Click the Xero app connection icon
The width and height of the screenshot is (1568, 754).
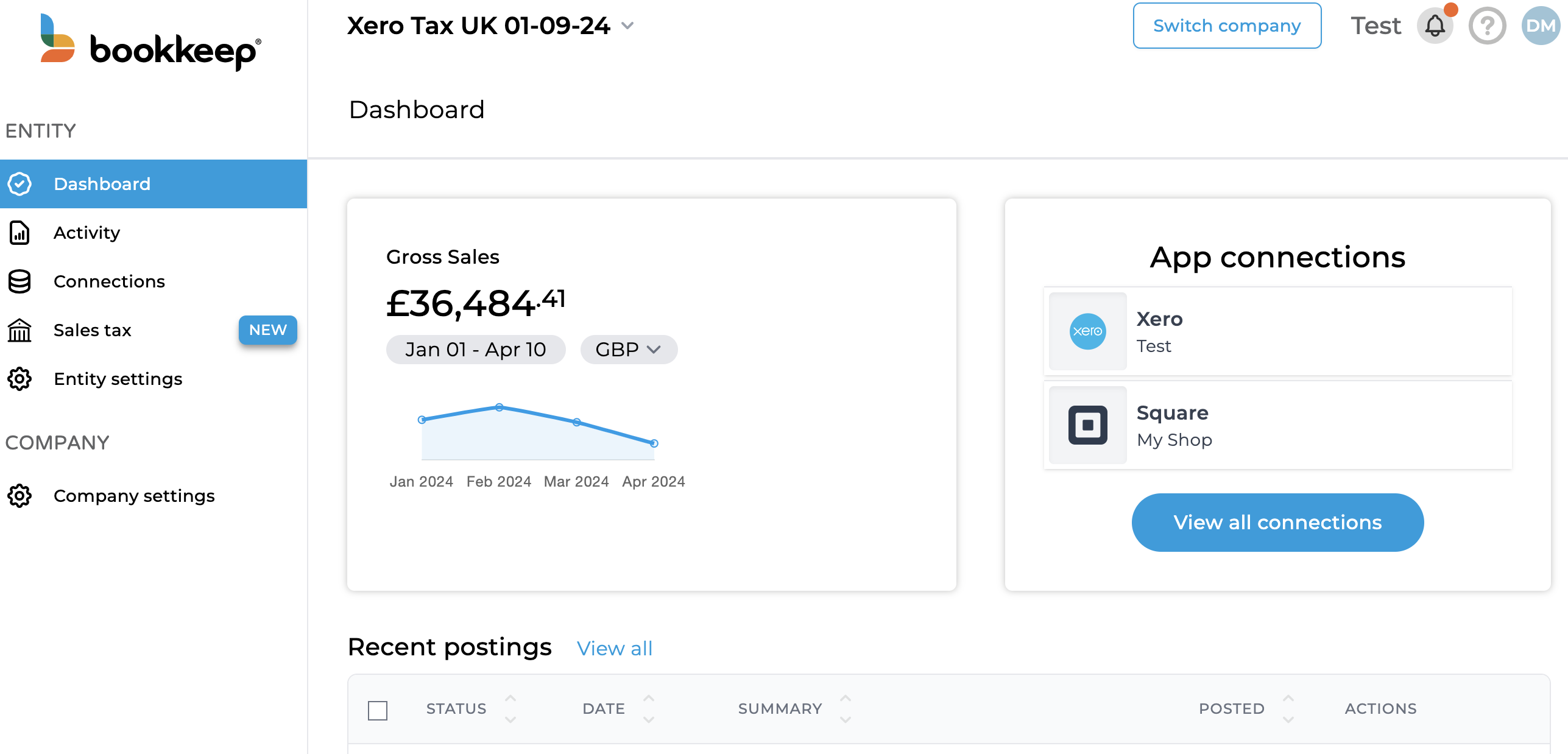[x=1087, y=331]
